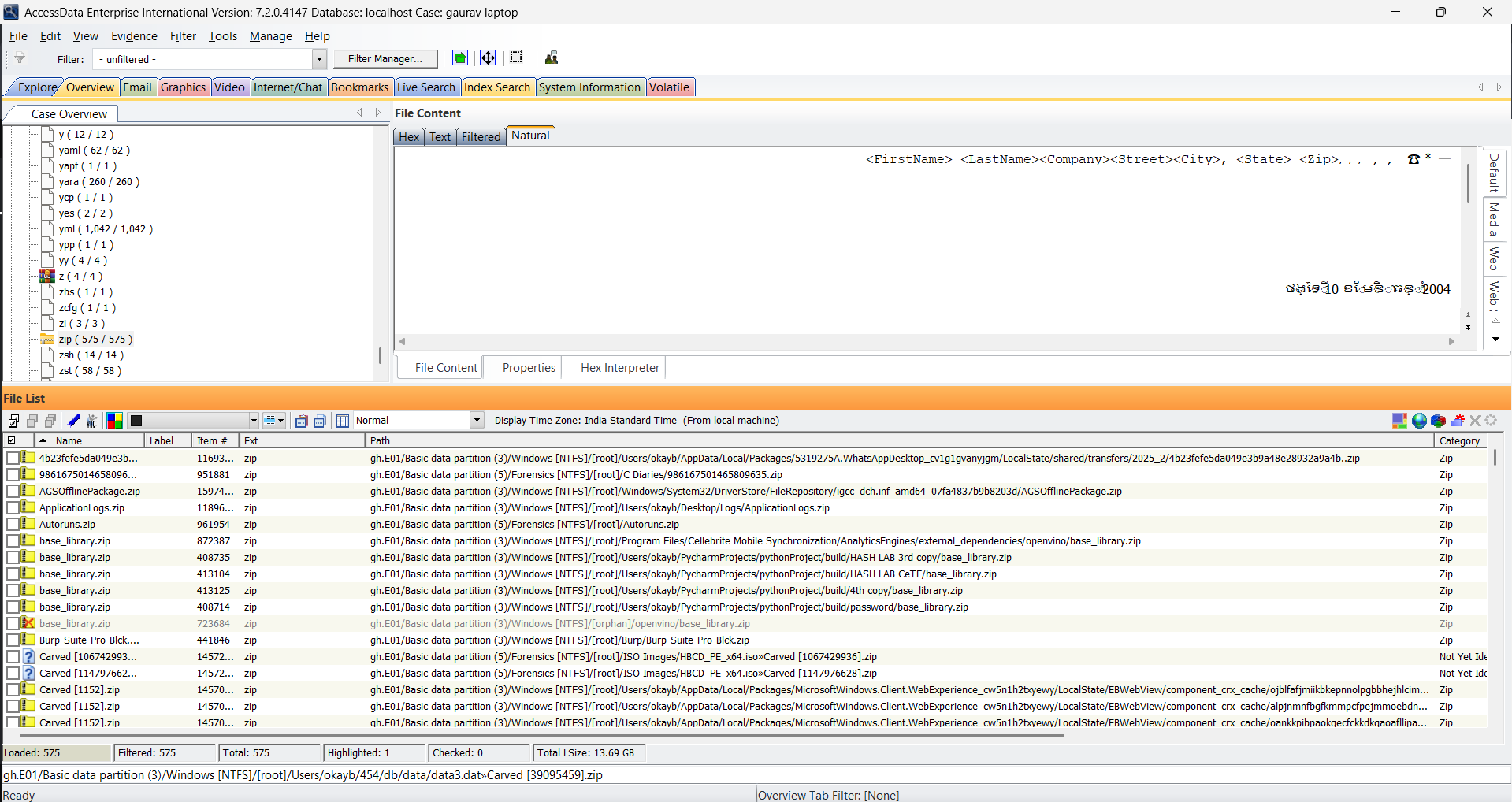Click the zip icon on Autoruns.zip row
The width and height of the screenshot is (1512, 802).
28,524
